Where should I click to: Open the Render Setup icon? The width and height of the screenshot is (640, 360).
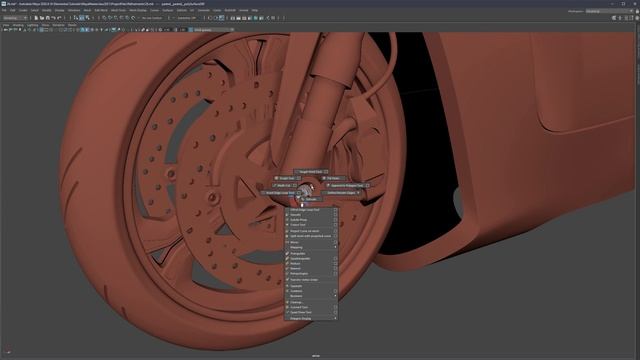tap(261, 18)
